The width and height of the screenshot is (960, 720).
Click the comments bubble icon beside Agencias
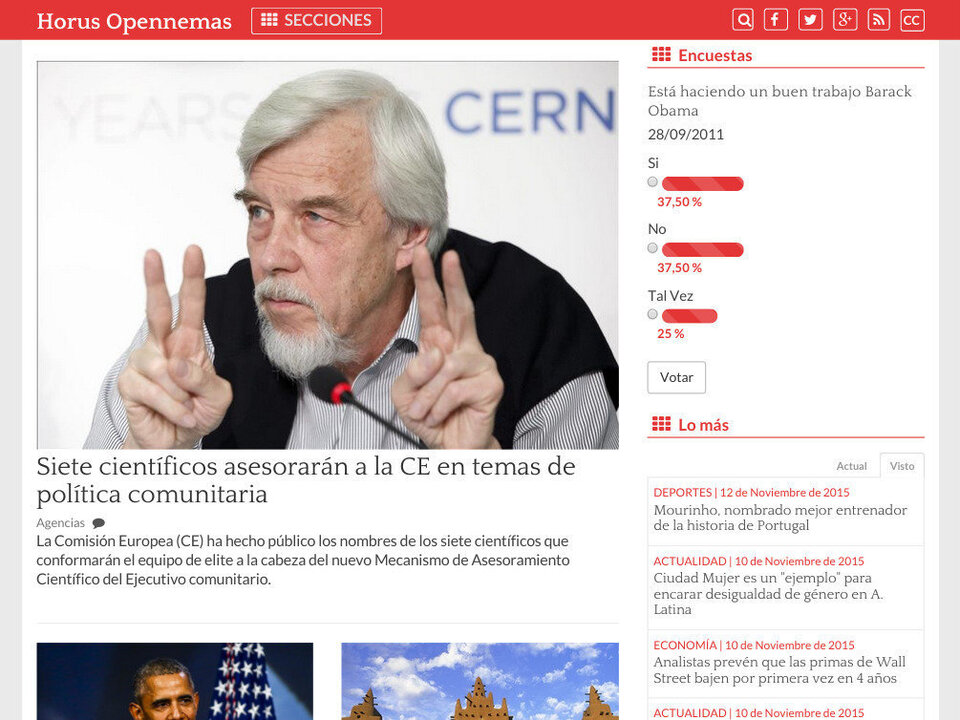(x=98, y=523)
